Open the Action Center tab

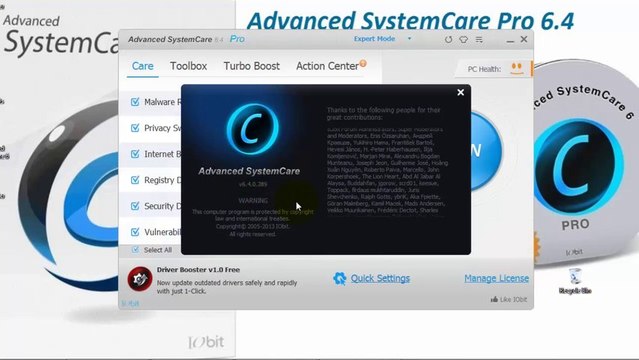pos(327,66)
